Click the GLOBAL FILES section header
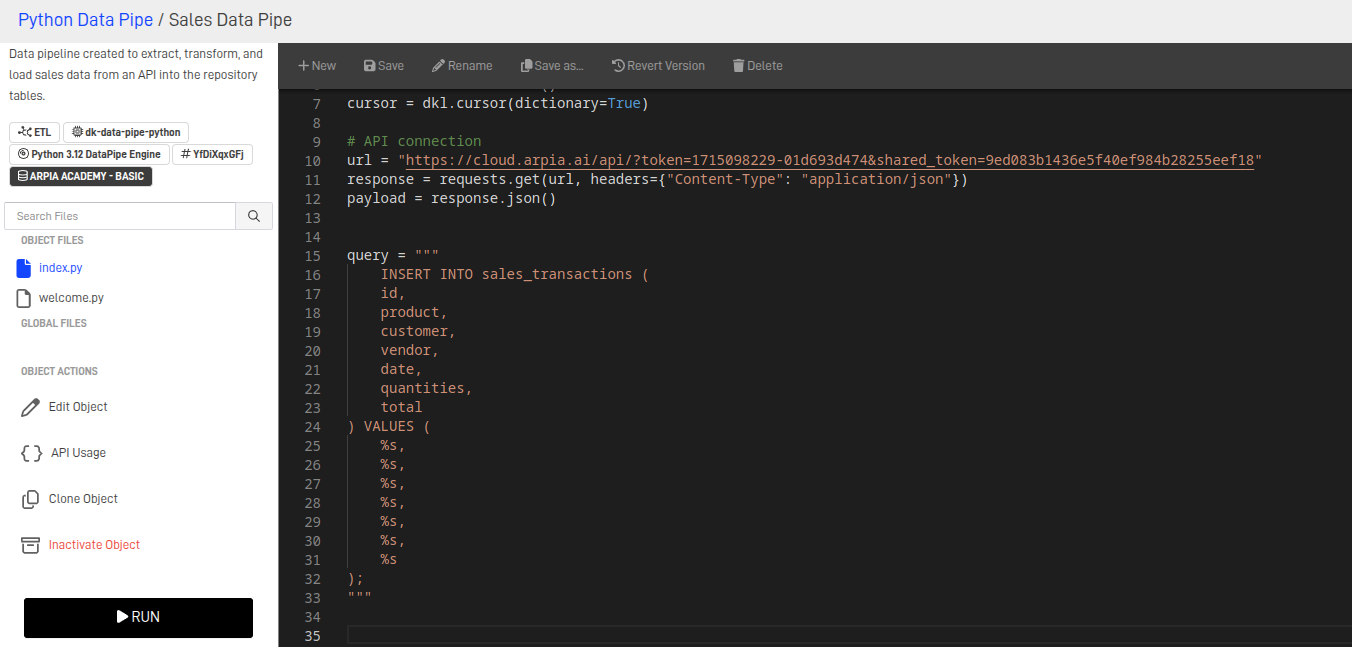This screenshot has width=1352, height=647. (54, 323)
